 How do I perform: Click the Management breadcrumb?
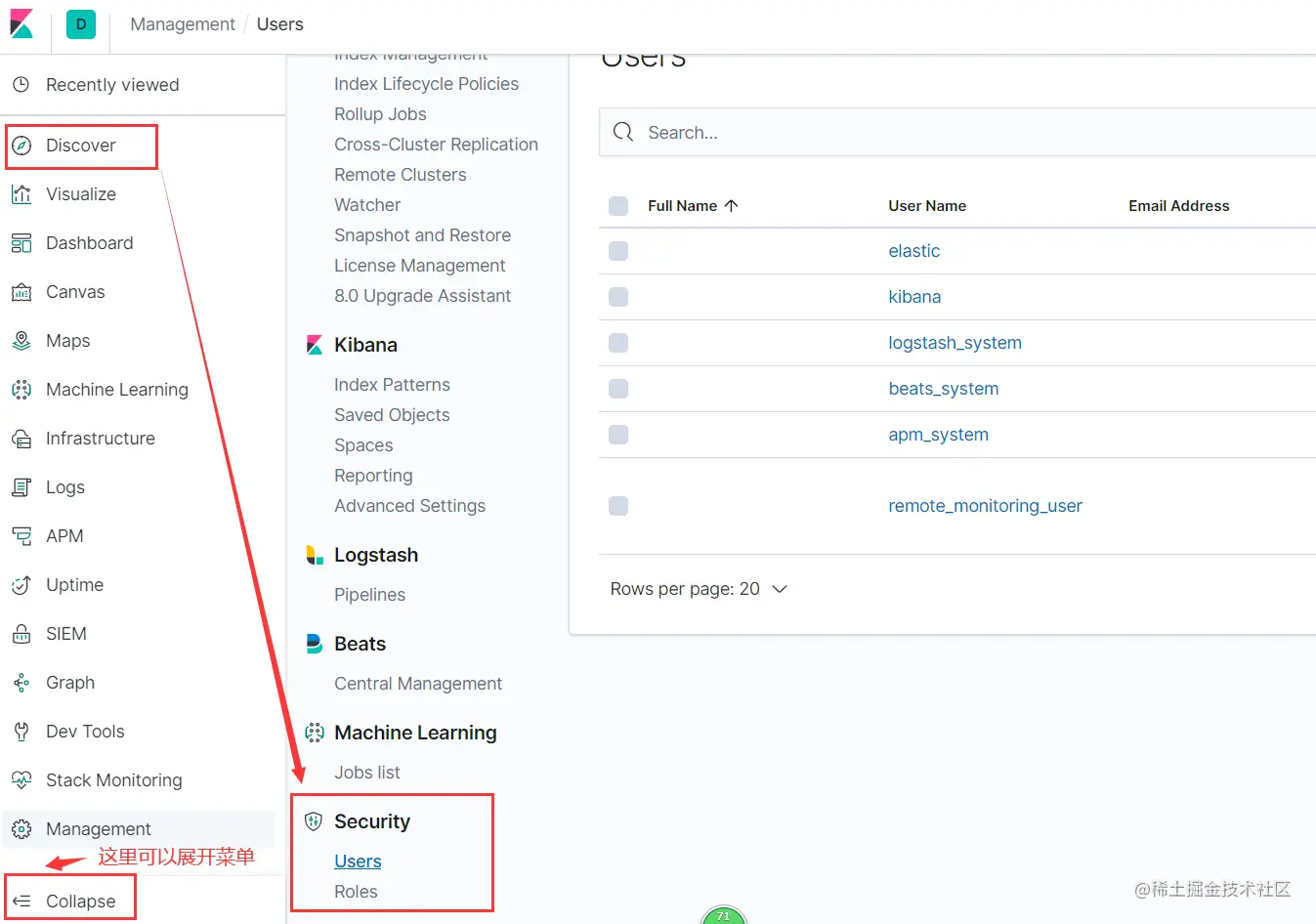(x=183, y=24)
